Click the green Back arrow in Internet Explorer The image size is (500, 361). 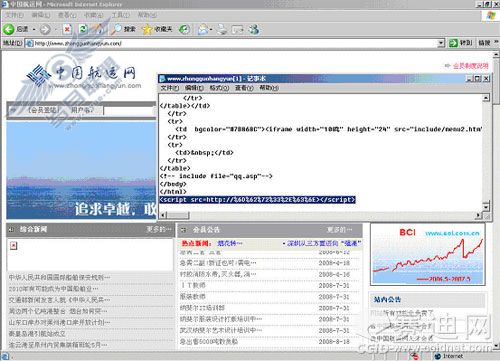[x=9, y=30]
